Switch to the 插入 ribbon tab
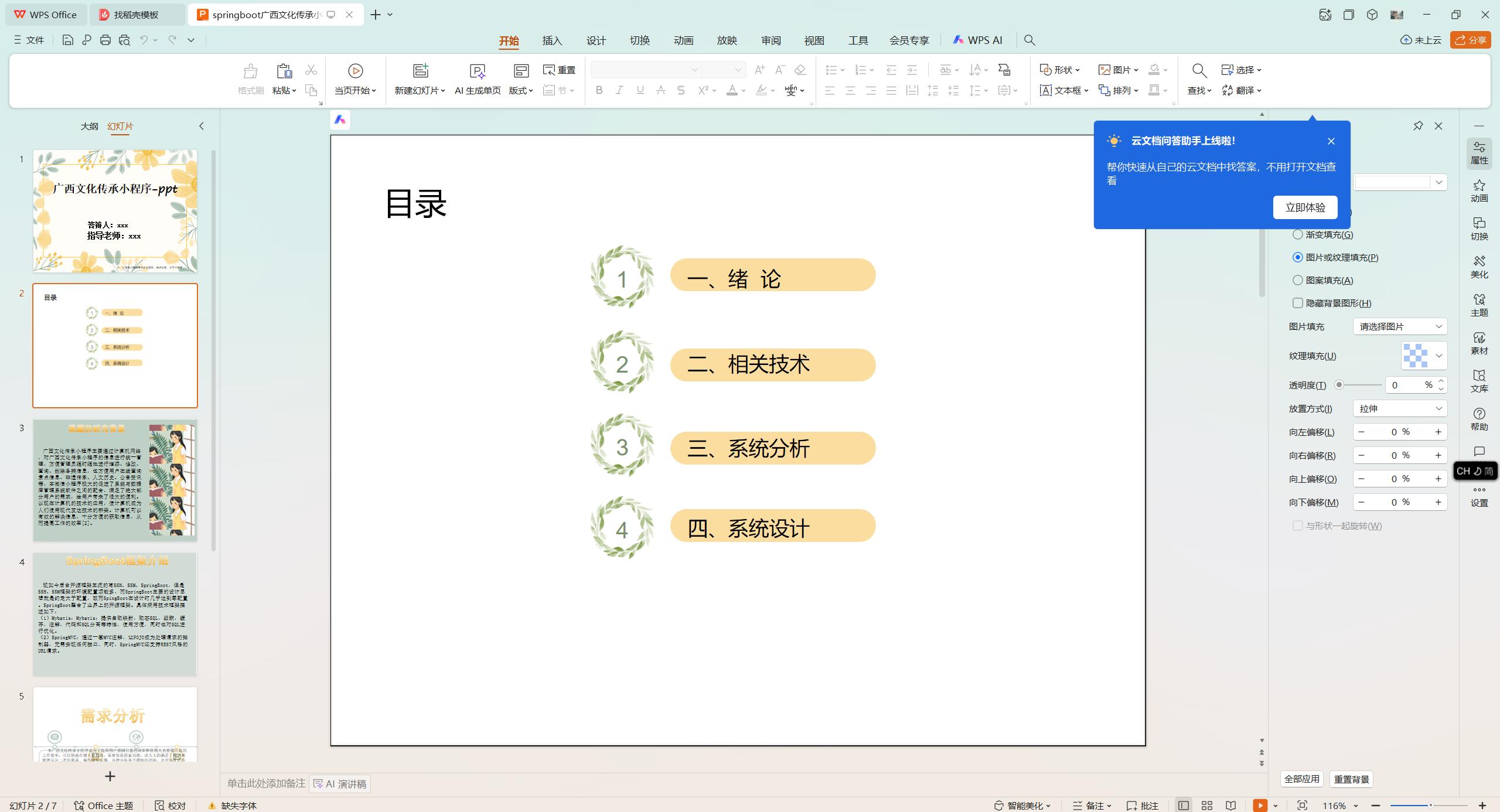 coord(551,40)
